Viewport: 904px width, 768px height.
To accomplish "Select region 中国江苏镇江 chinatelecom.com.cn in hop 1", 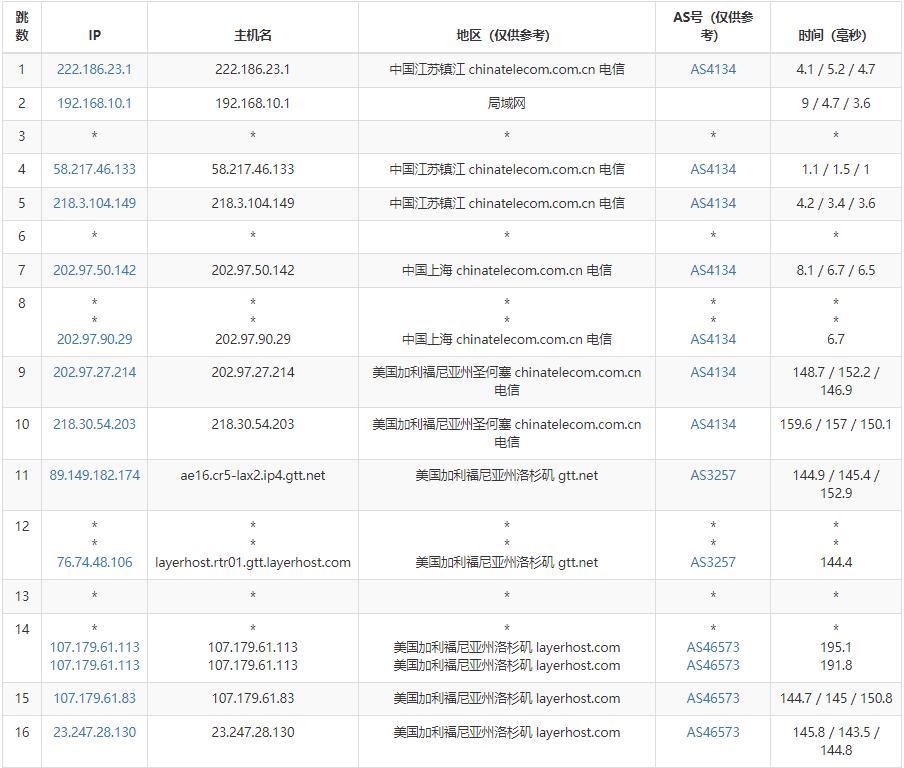I will (506, 70).
